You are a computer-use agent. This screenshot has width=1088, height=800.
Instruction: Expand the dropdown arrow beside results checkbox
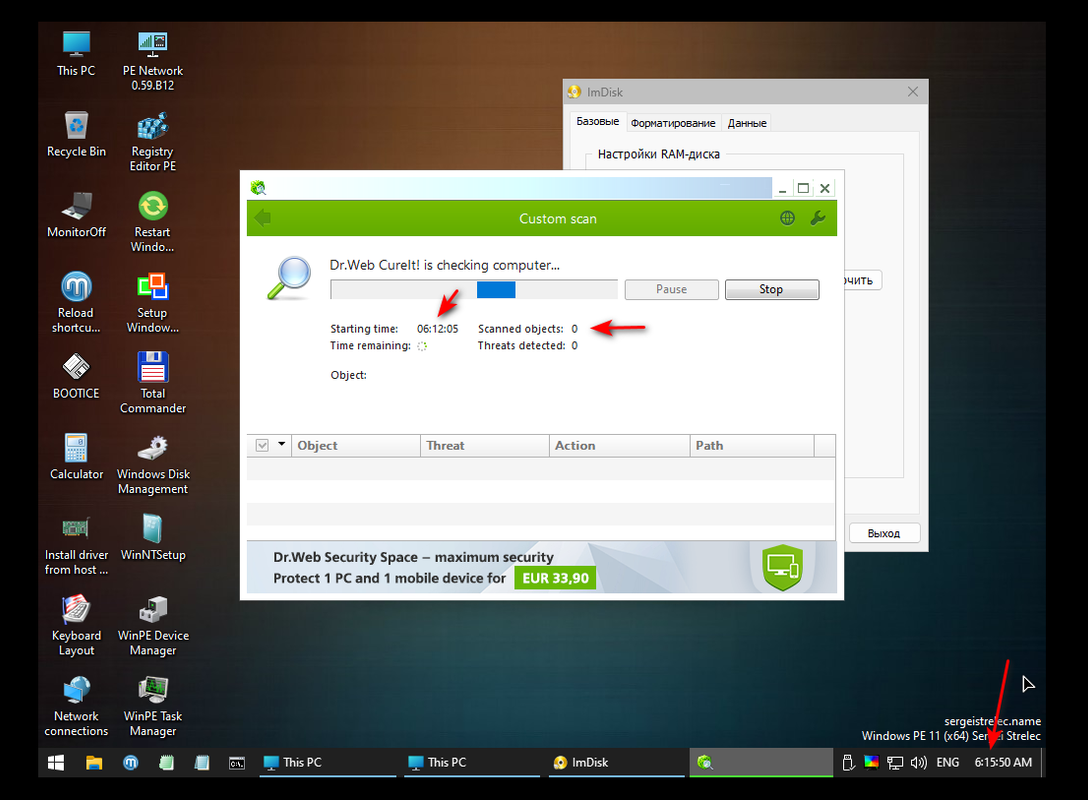pos(282,444)
